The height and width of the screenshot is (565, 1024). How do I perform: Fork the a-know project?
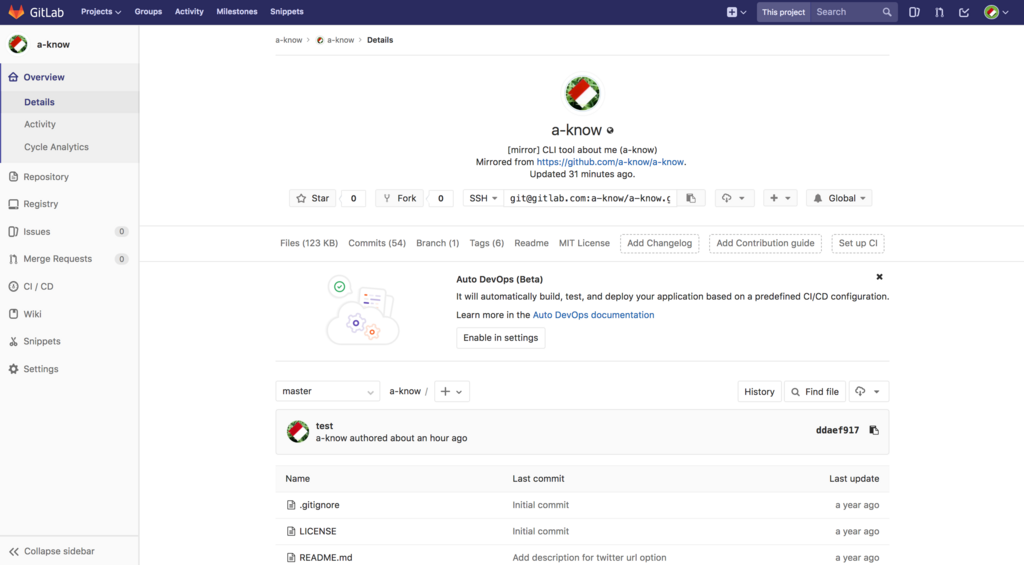tap(400, 198)
